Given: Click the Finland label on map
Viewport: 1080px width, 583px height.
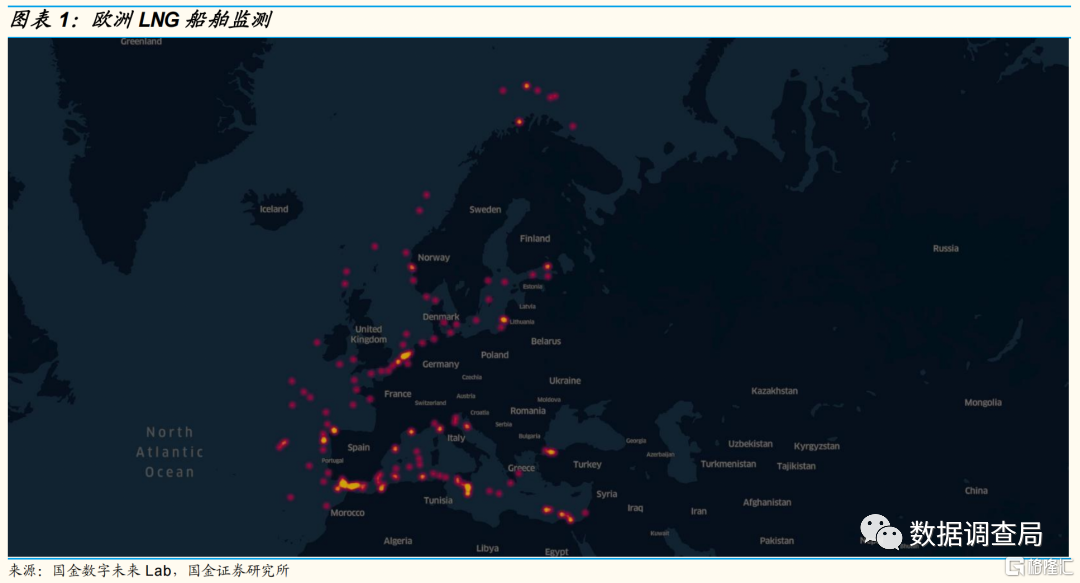Looking at the screenshot, I should pyautogui.click(x=534, y=239).
